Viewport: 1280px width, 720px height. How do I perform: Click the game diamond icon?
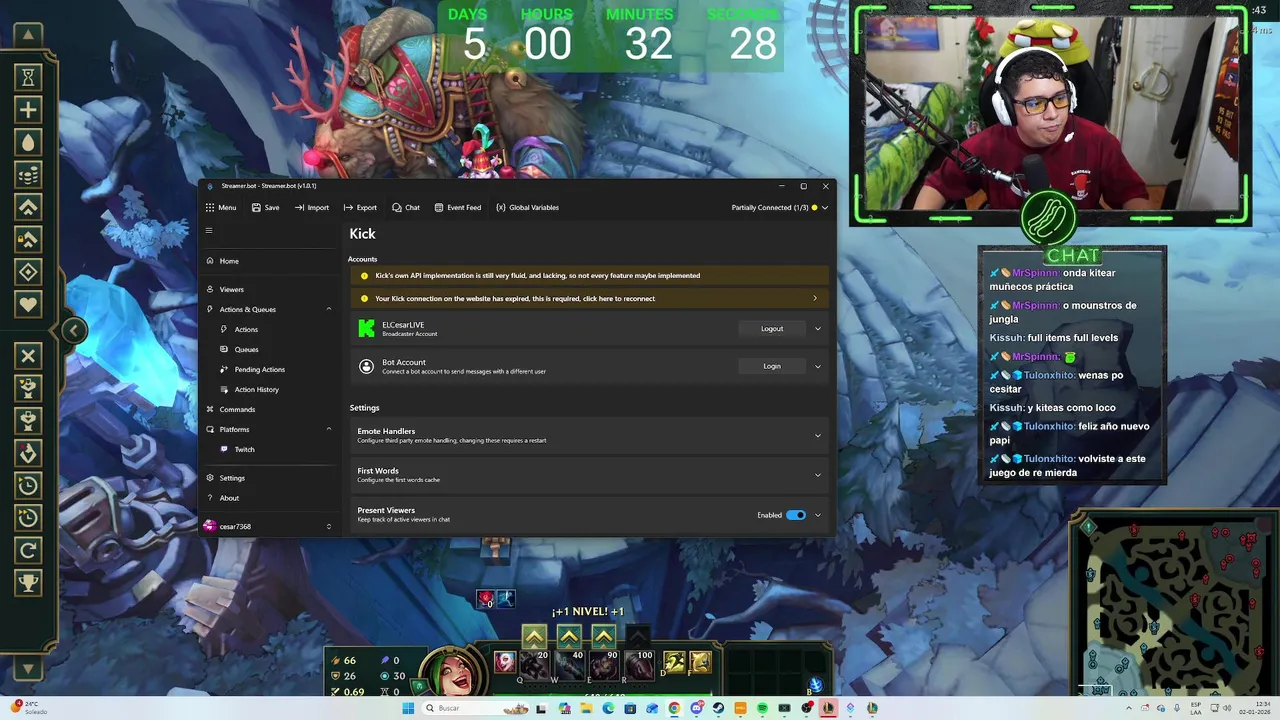tap(28, 272)
